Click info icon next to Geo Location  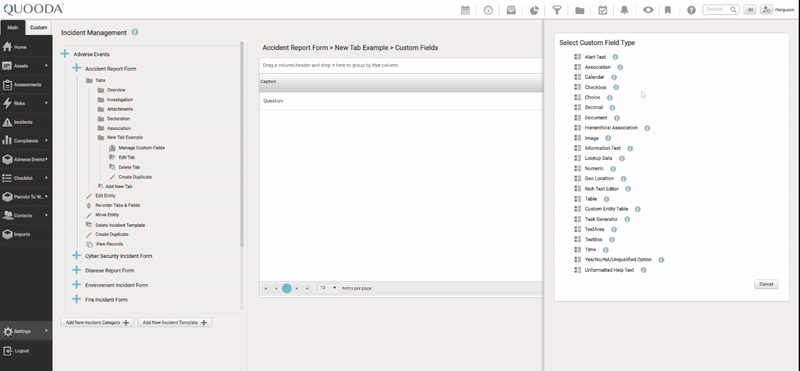[623, 179]
